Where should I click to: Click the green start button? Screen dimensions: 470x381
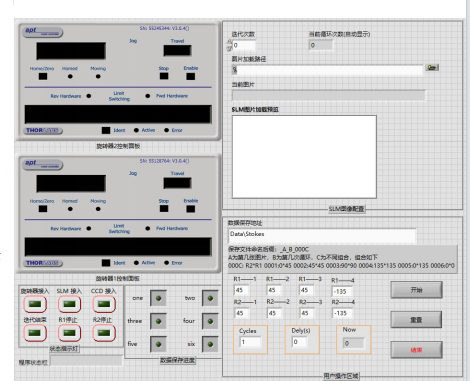pyautogui.click(x=416, y=290)
